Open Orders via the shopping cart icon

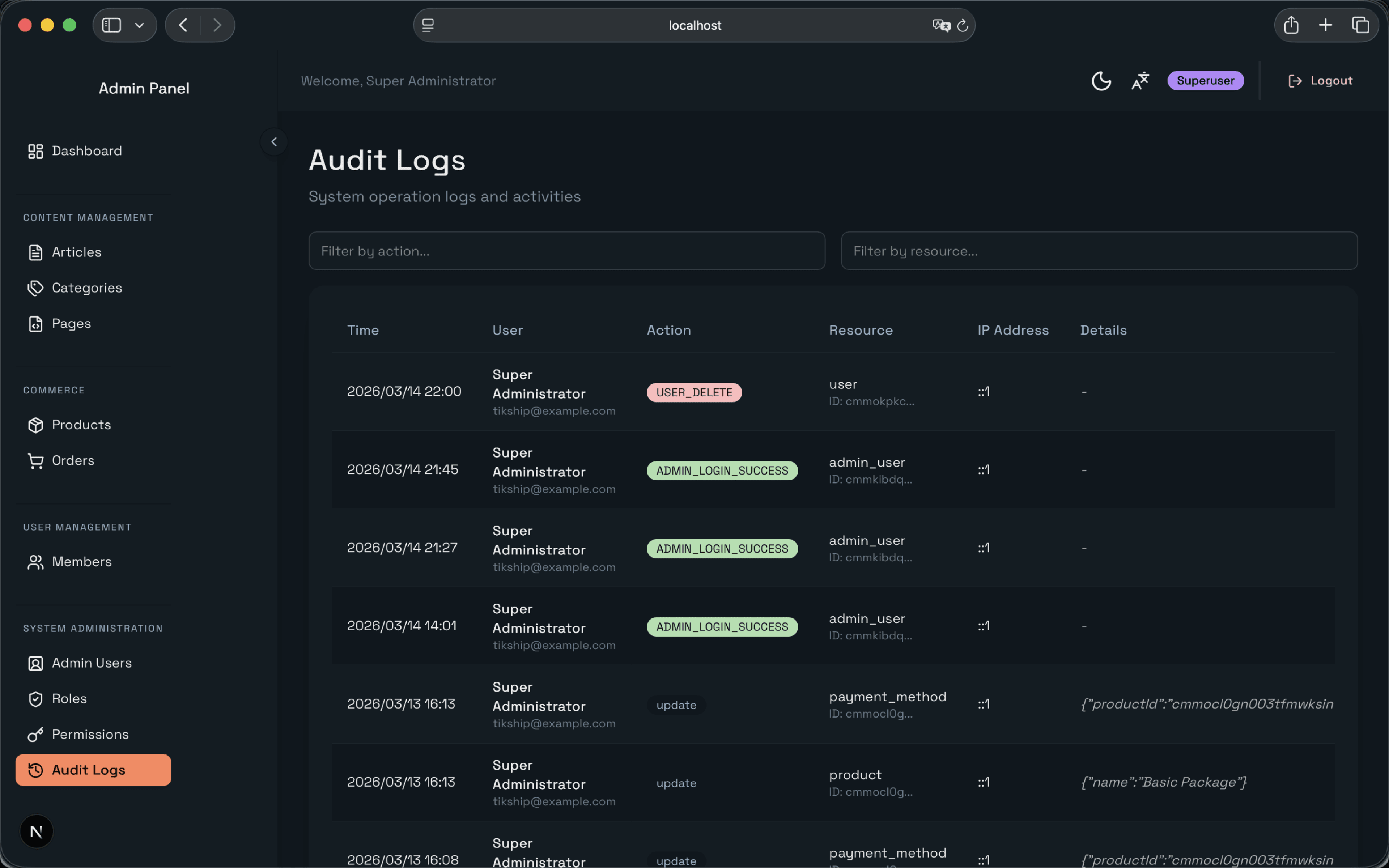(x=35, y=460)
